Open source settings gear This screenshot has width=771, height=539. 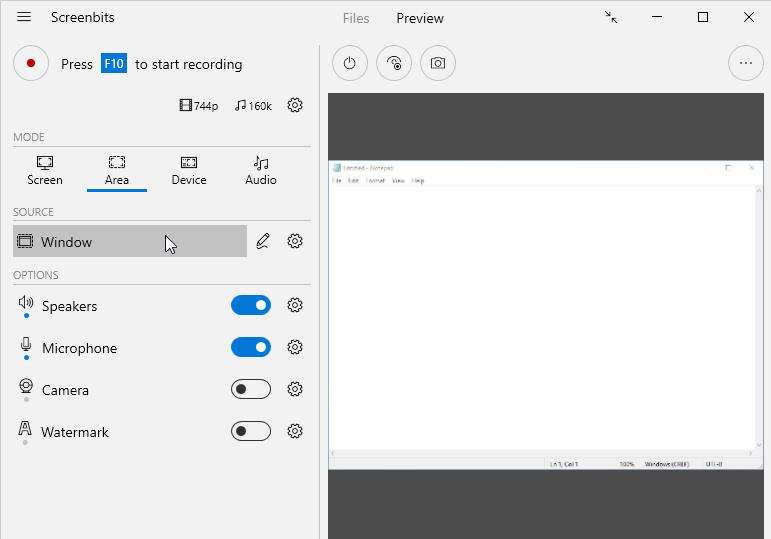(x=295, y=241)
